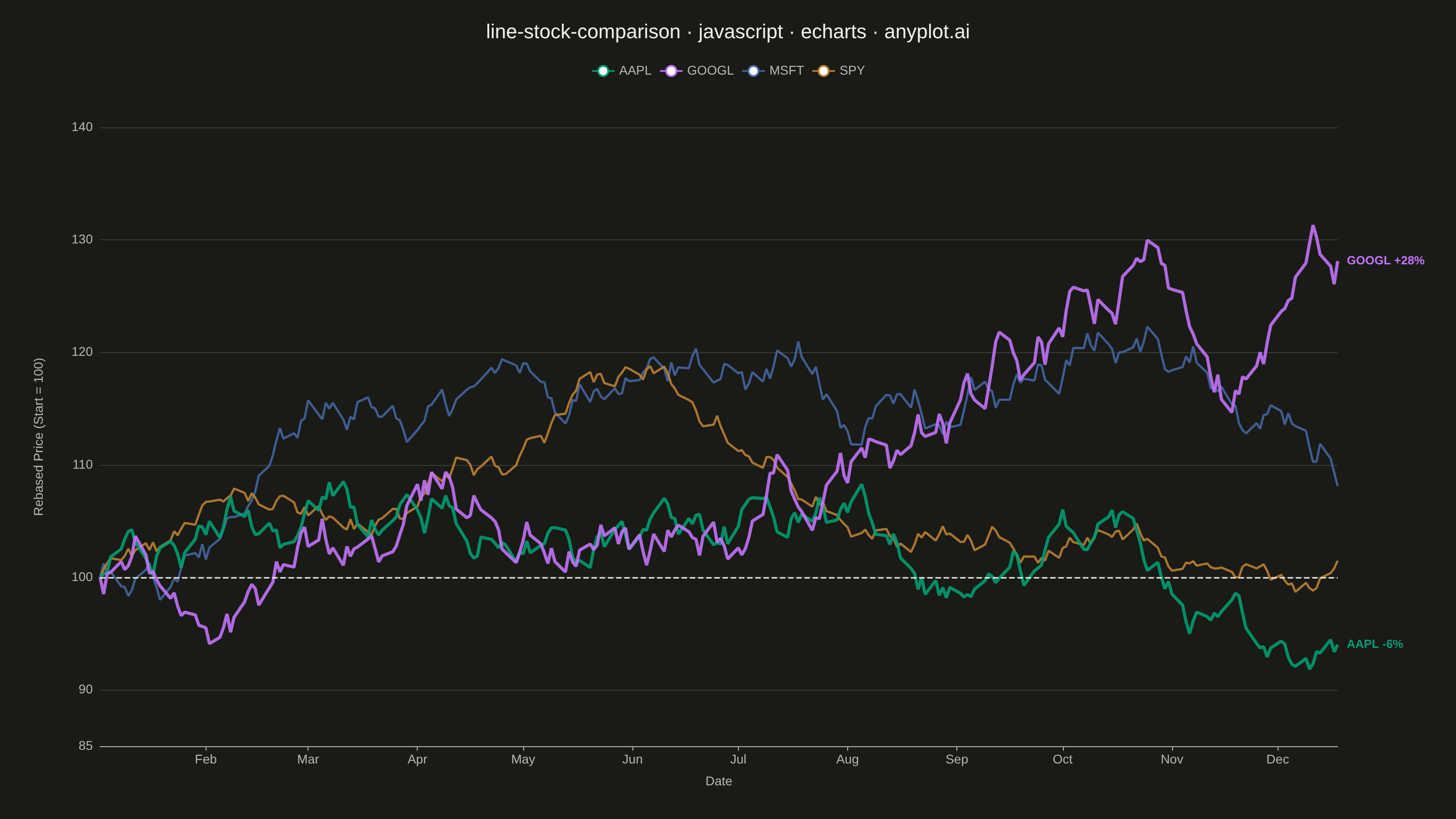The width and height of the screenshot is (1456, 819).
Task: Click the Sep x-axis label
Action: pyautogui.click(x=957, y=760)
